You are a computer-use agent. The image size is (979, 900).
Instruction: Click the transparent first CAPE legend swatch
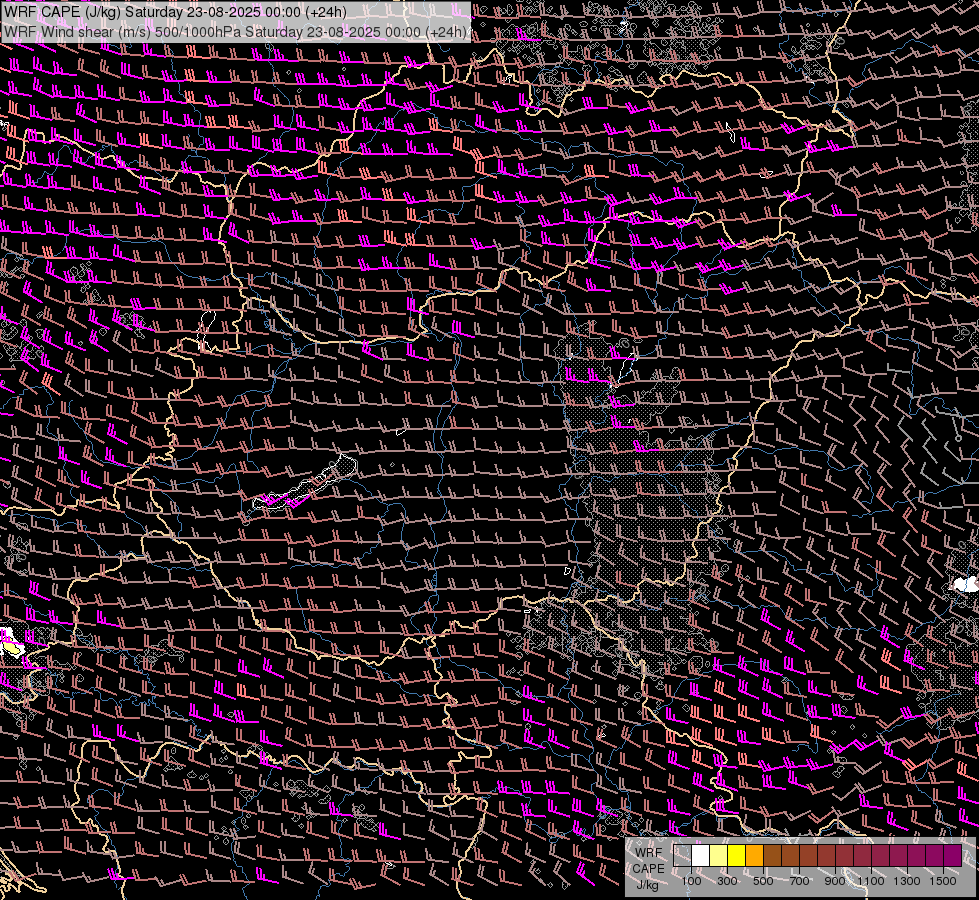[x=682, y=856]
